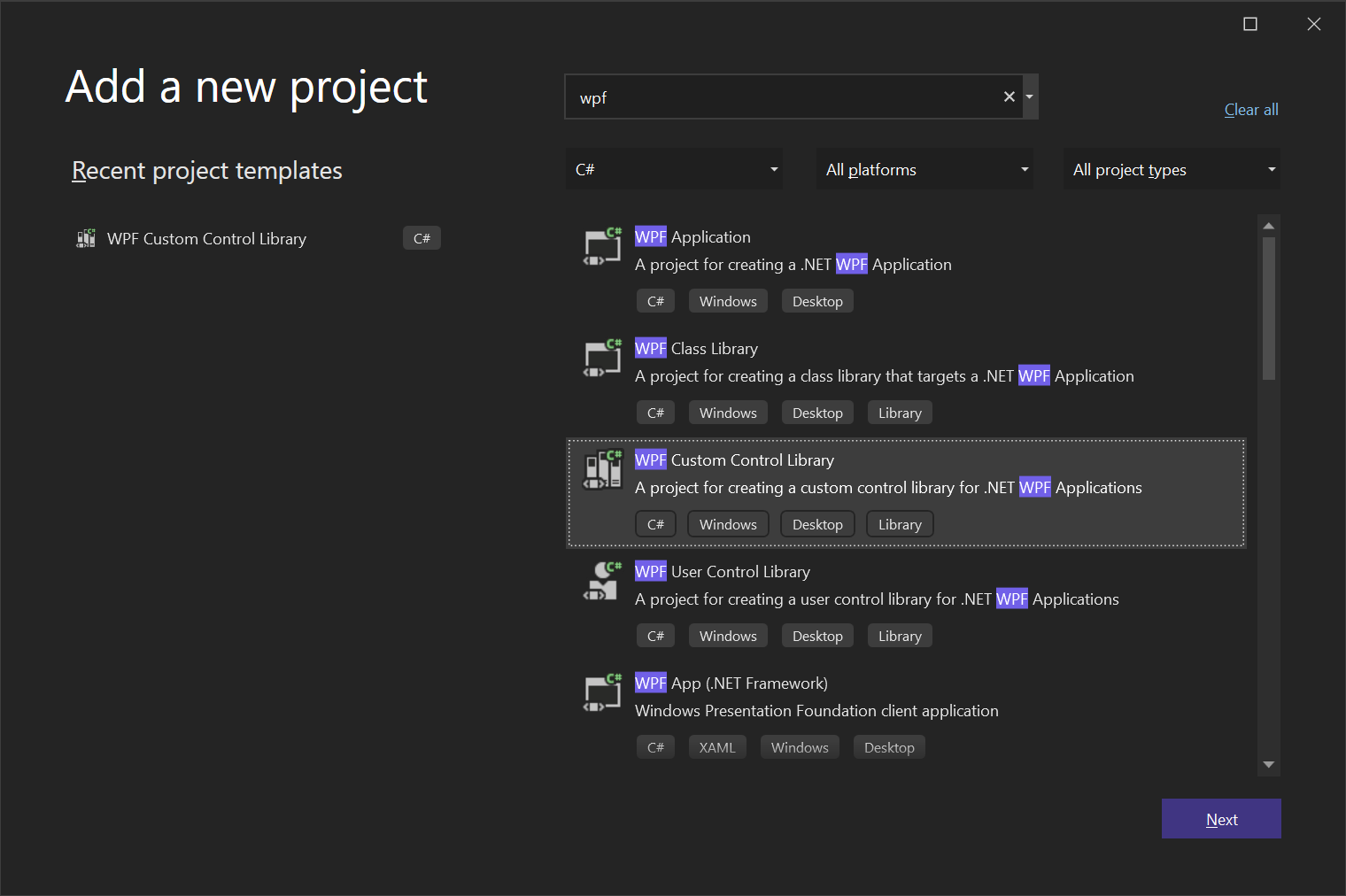1346x896 pixels.
Task: Open the search history dropdown arrow
Action: (1029, 97)
